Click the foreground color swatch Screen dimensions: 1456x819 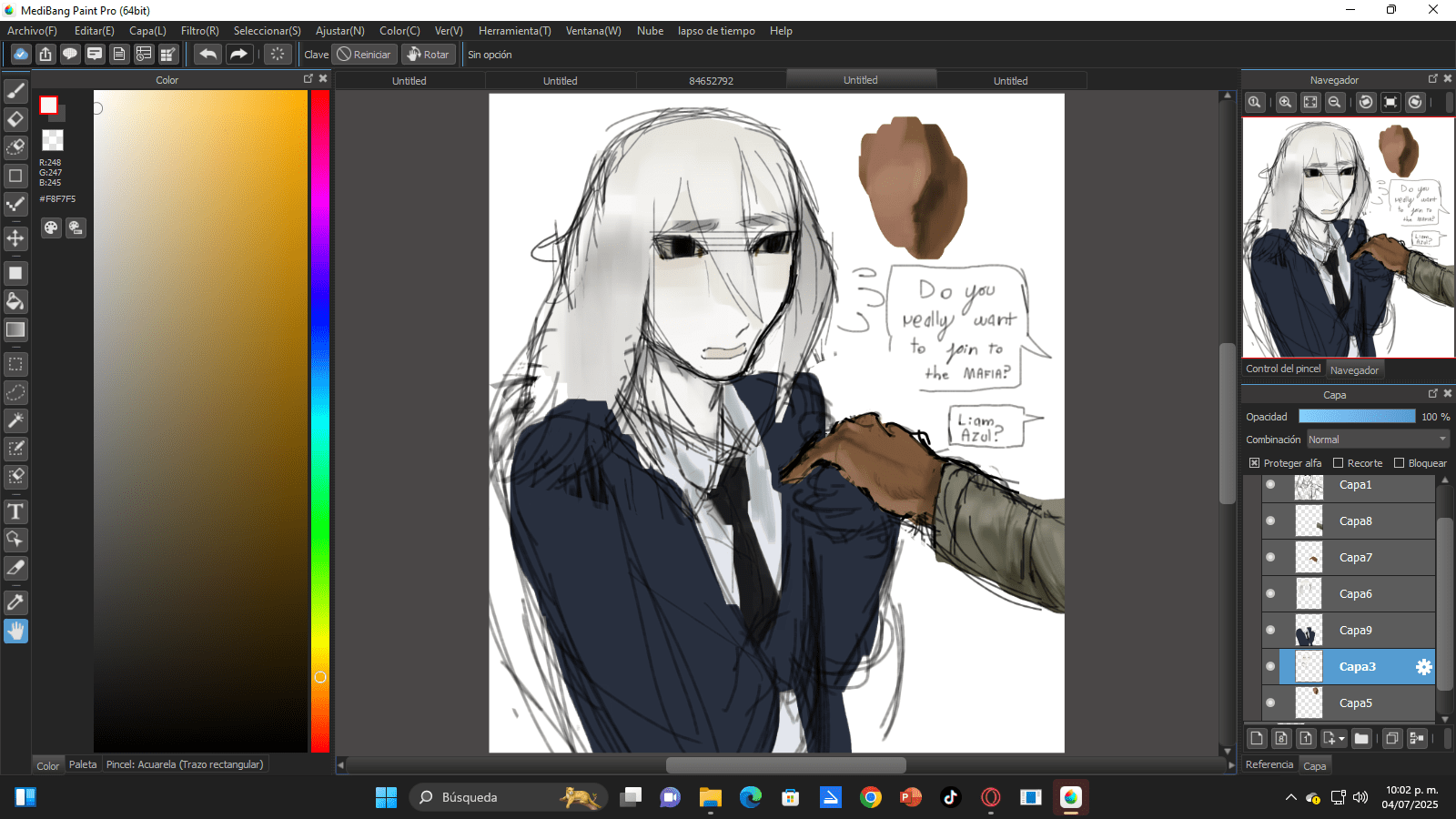click(48, 105)
